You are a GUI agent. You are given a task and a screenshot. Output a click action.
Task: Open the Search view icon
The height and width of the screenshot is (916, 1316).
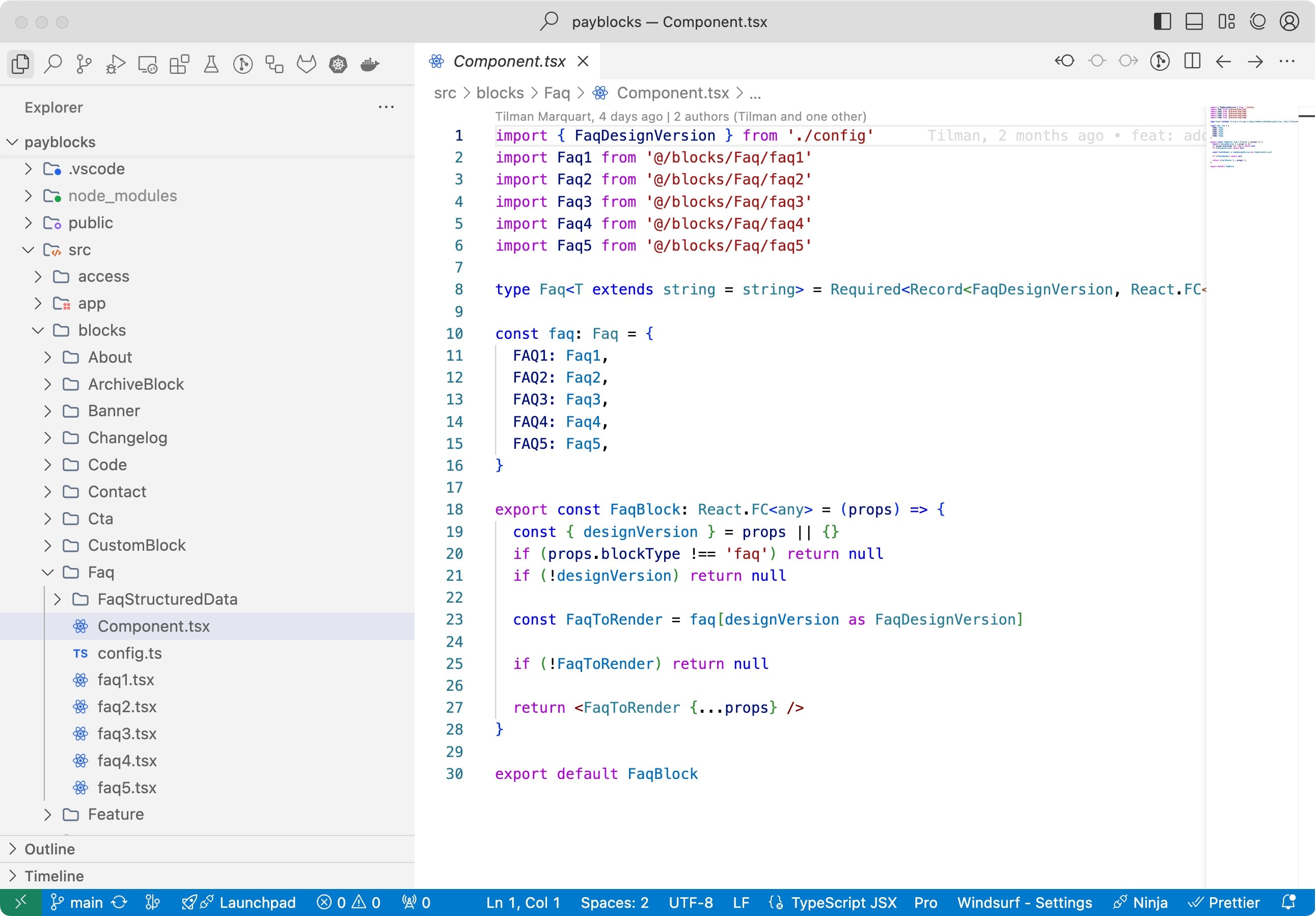click(53, 64)
